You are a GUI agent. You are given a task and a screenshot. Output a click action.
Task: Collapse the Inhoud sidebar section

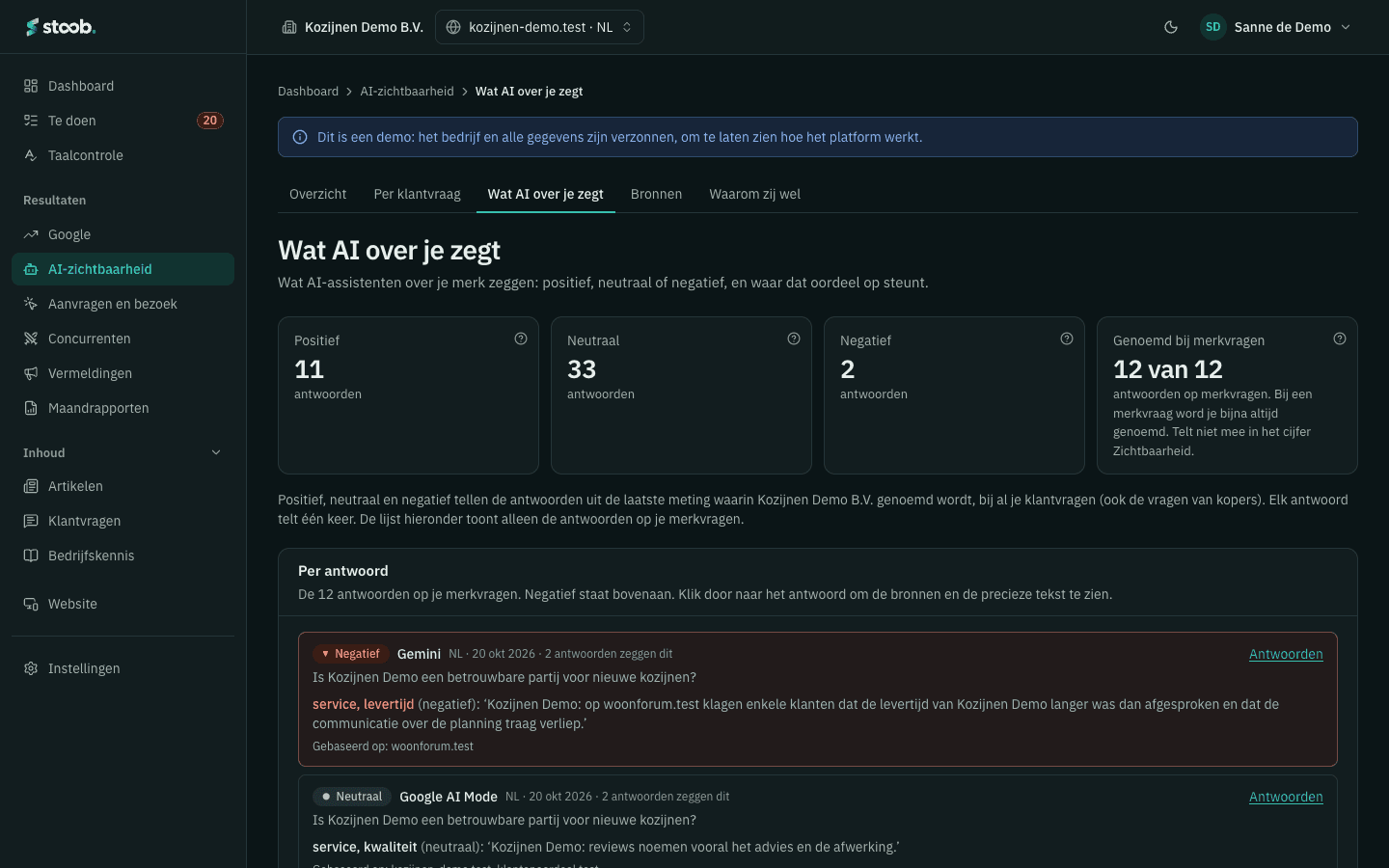pyautogui.click(x=216, y=452)
